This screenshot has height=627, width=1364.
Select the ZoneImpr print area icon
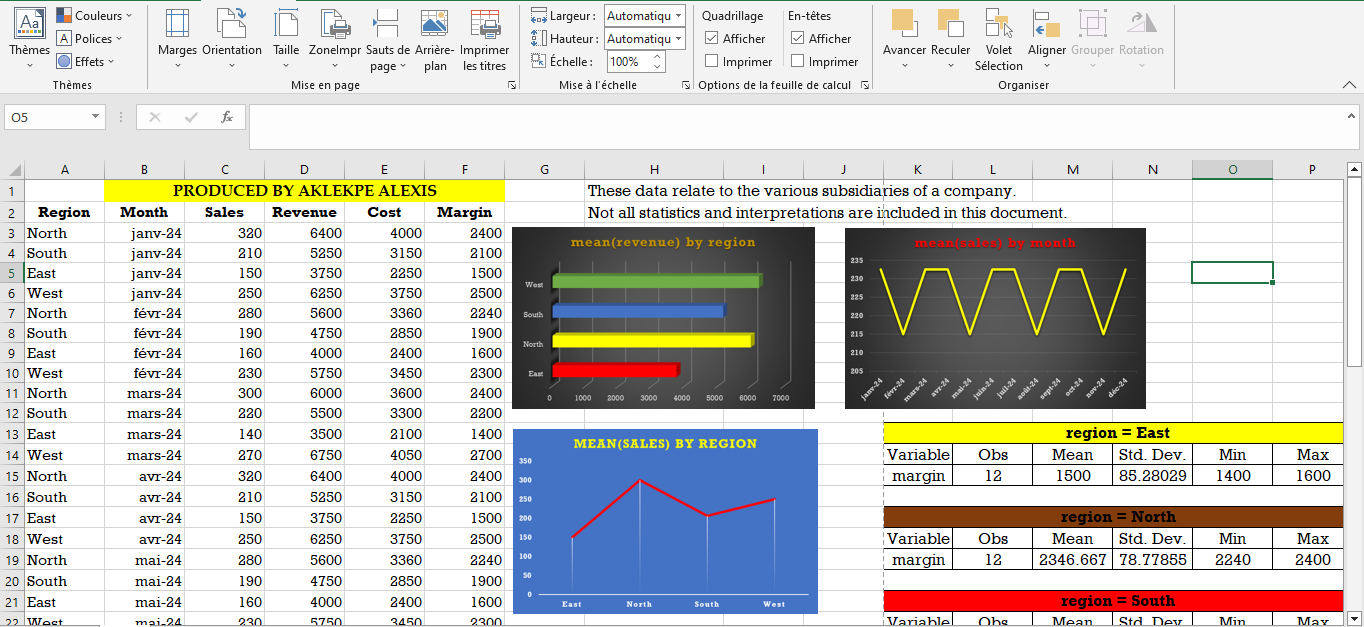tap(335, 24)
